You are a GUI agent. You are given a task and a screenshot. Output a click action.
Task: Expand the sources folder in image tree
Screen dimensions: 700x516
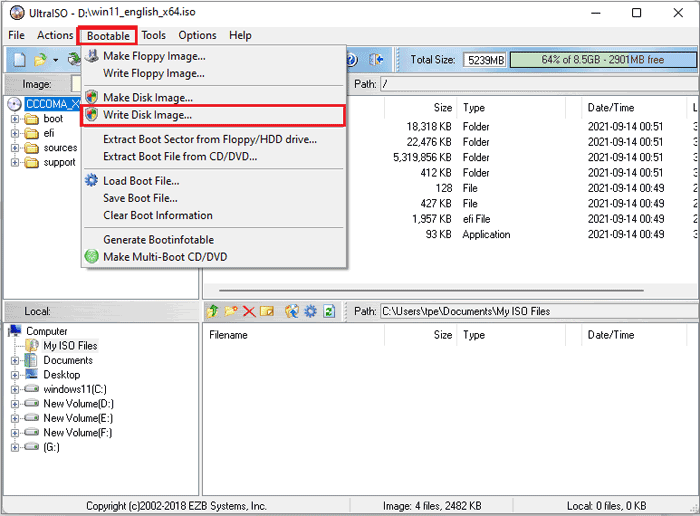[15, 148]
